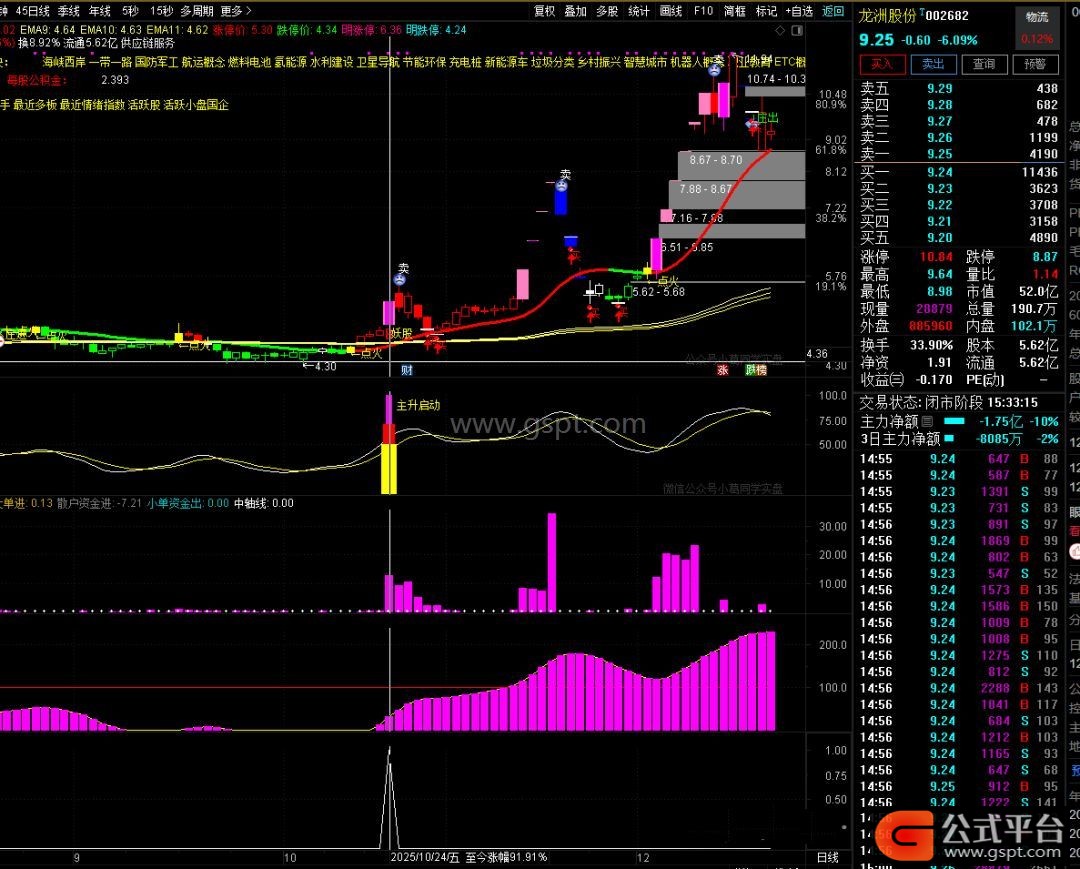Click the 物流 sector badge
1080x869 pixels.
[1037, 17]
